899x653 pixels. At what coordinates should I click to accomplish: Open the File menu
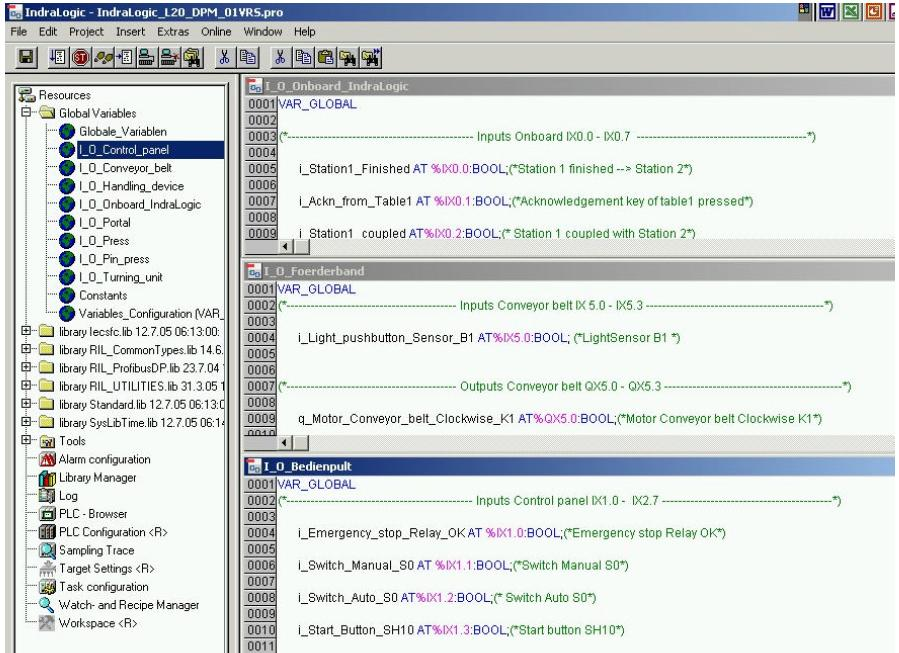tap(18, 32)
